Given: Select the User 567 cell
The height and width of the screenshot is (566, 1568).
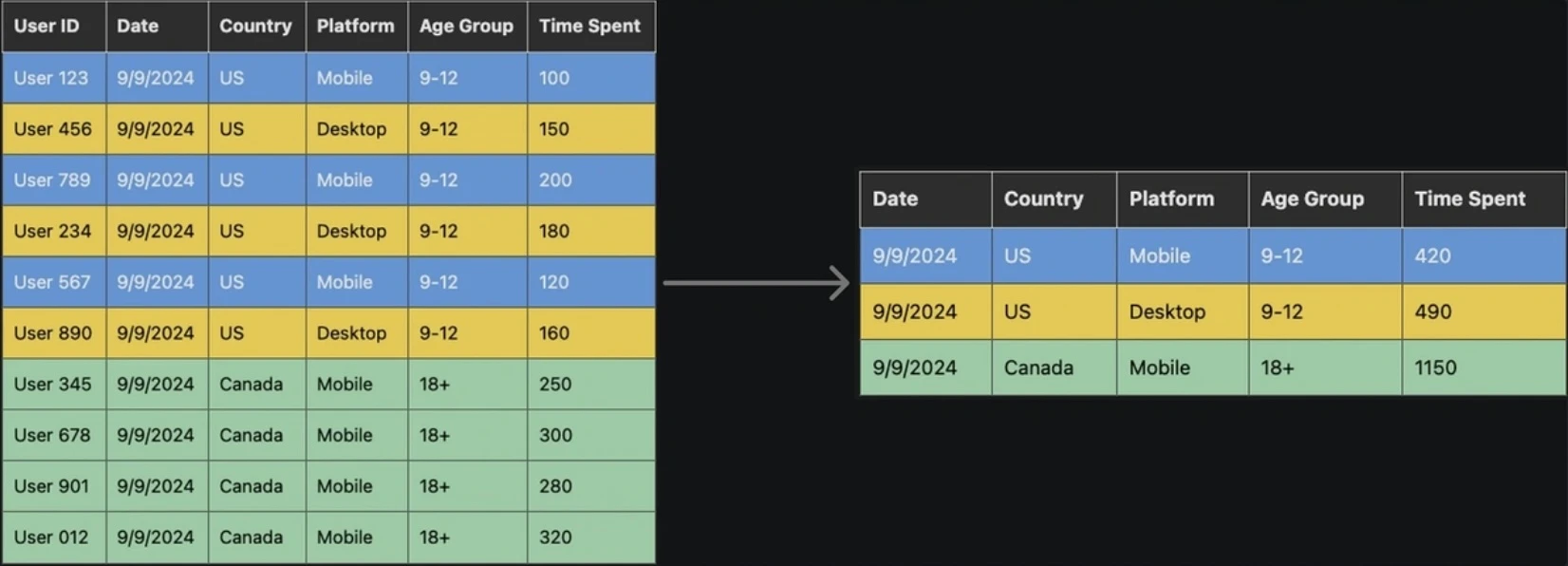Looking at the screenshot, I should click(x=52, y=283).
